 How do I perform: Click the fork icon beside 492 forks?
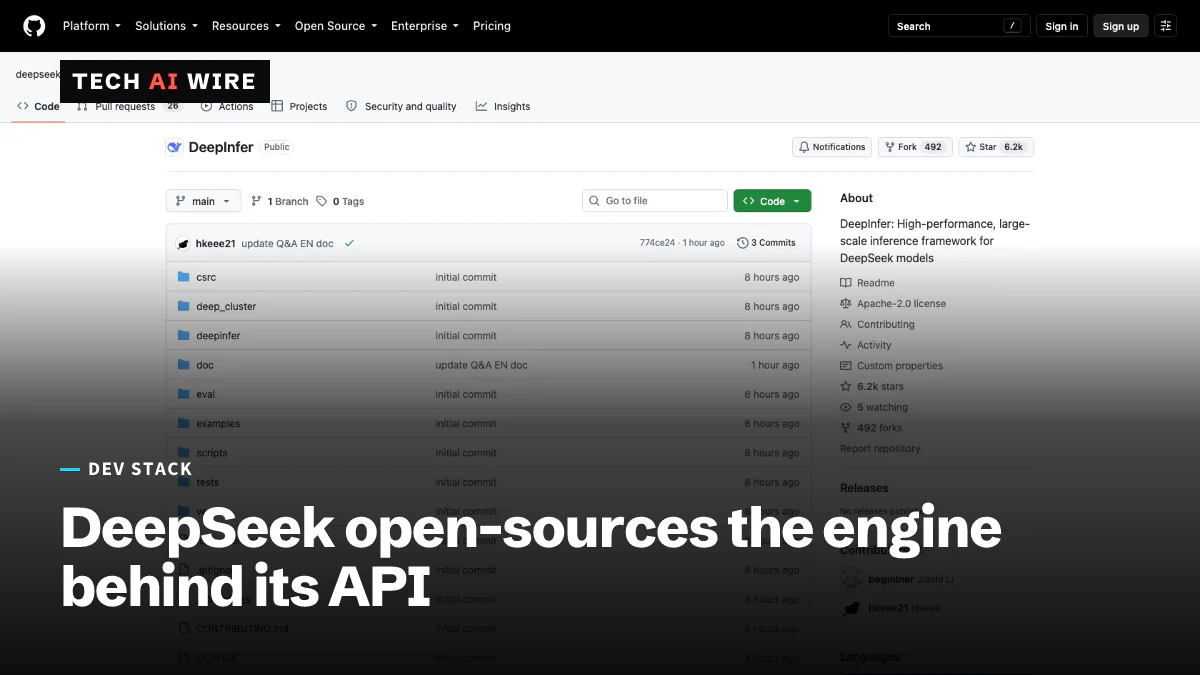[x=846, y=428]
